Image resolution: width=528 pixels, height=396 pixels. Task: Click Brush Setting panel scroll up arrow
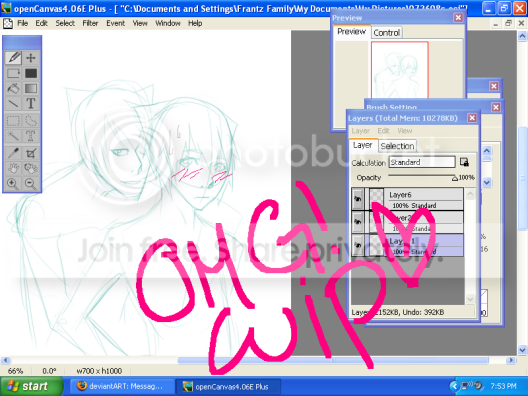click(487, 151)
